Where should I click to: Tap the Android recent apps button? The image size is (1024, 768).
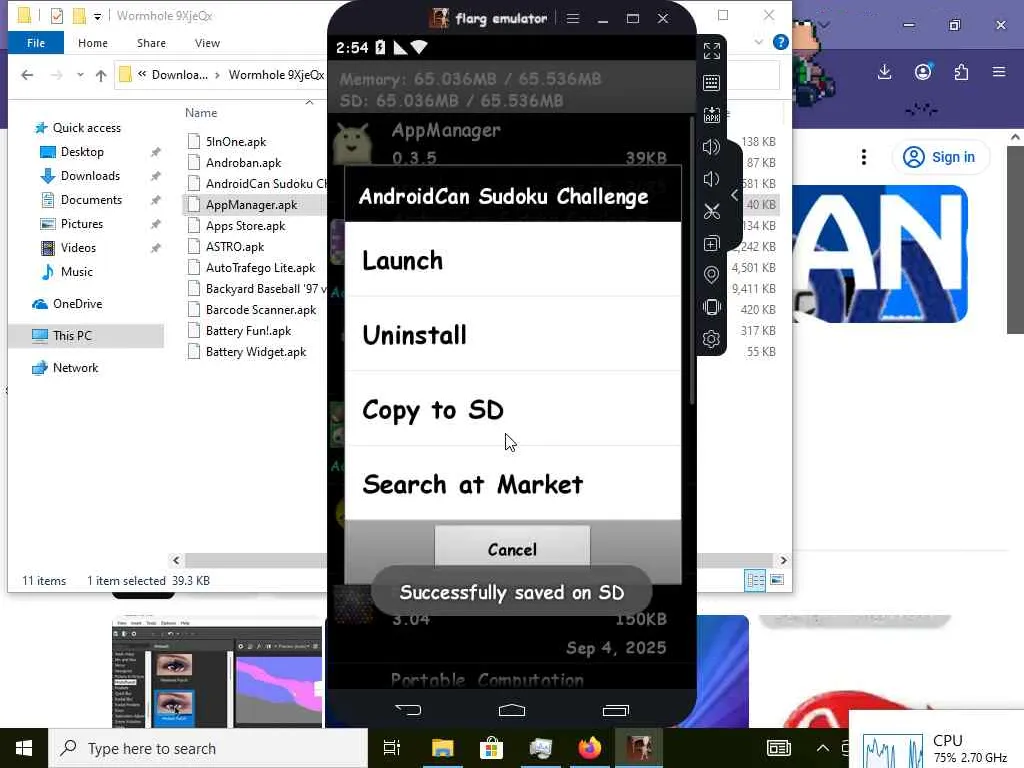(615, 710)
